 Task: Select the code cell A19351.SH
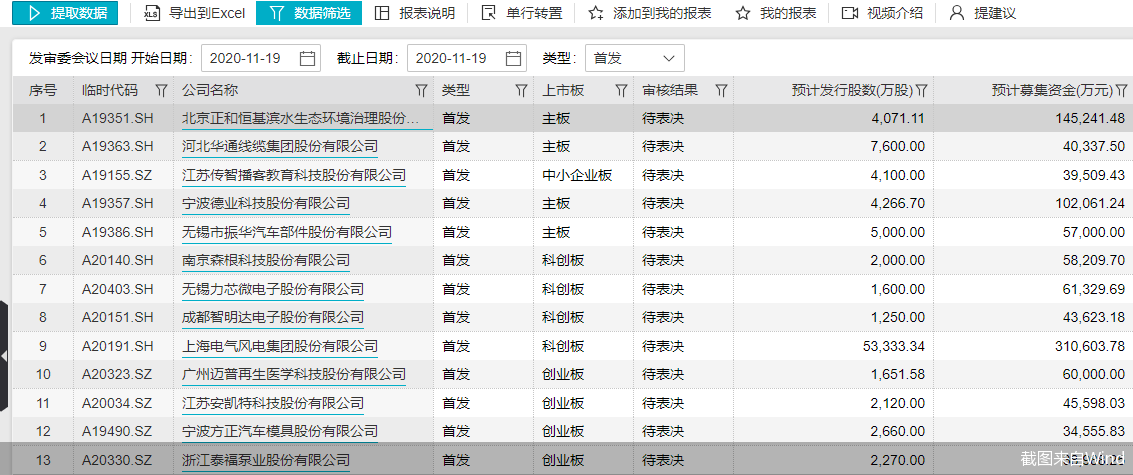click(x=118, y=119)
